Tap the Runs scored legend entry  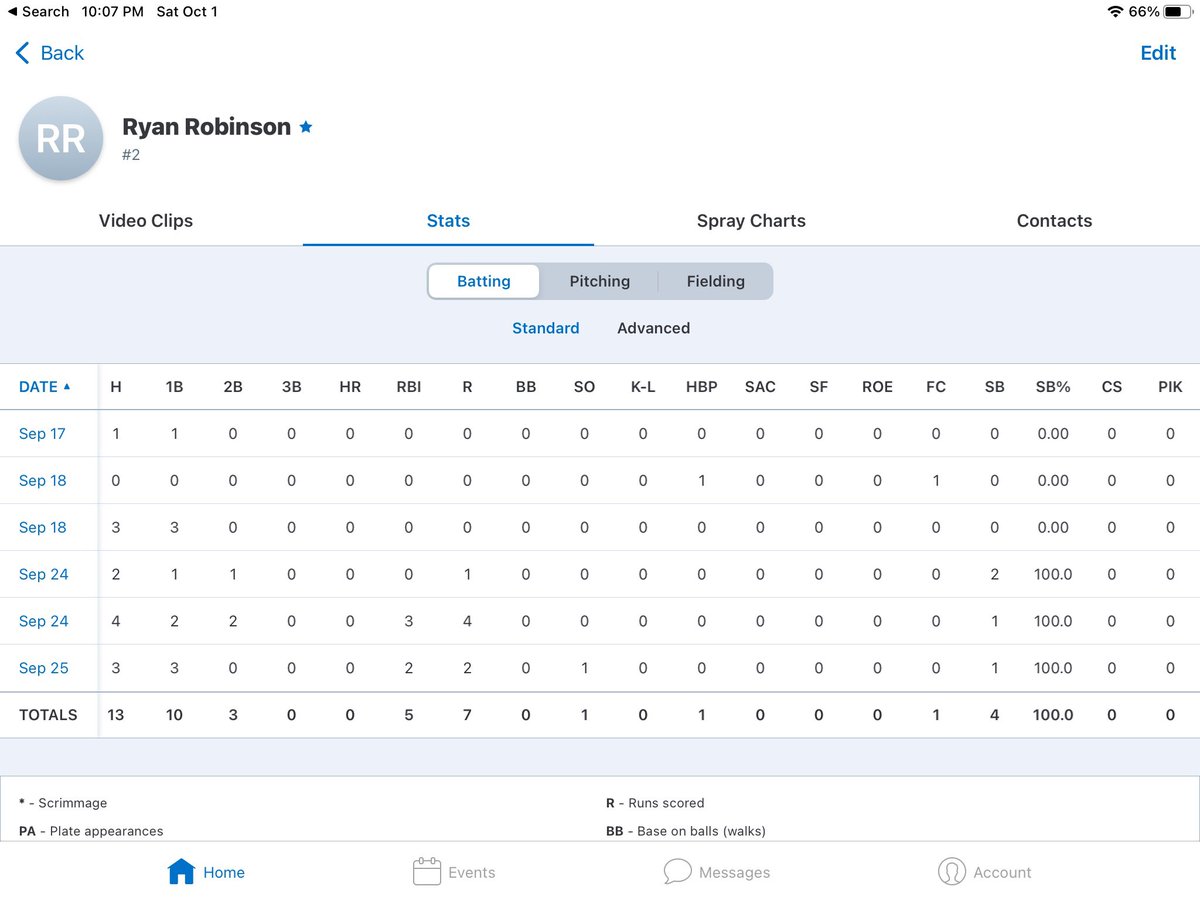(x=655, y=803)
